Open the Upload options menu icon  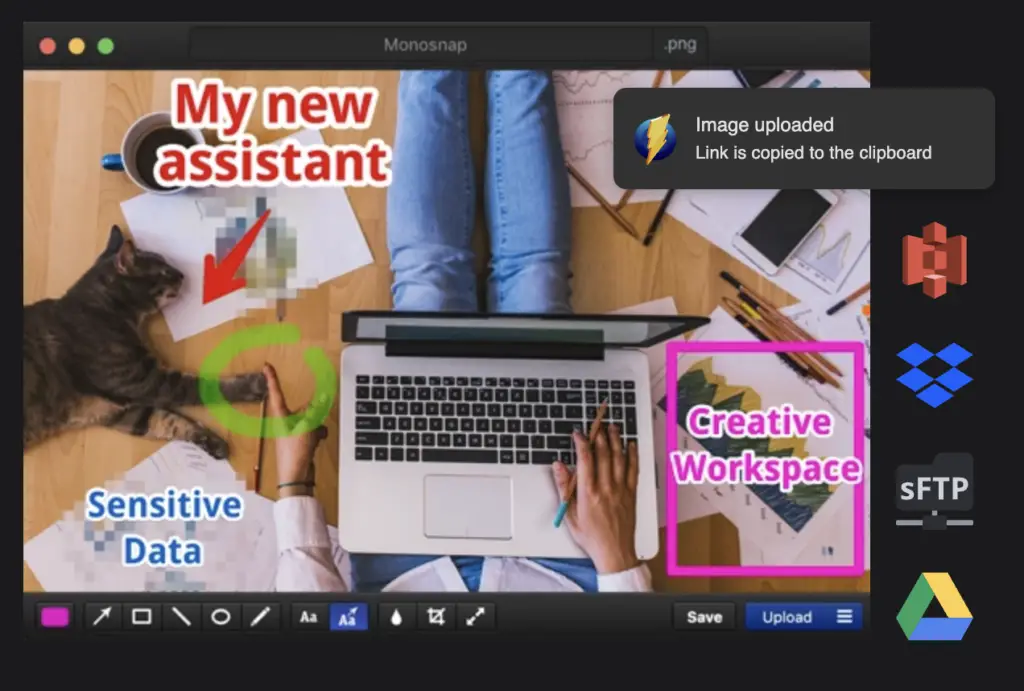pos(844,617)
